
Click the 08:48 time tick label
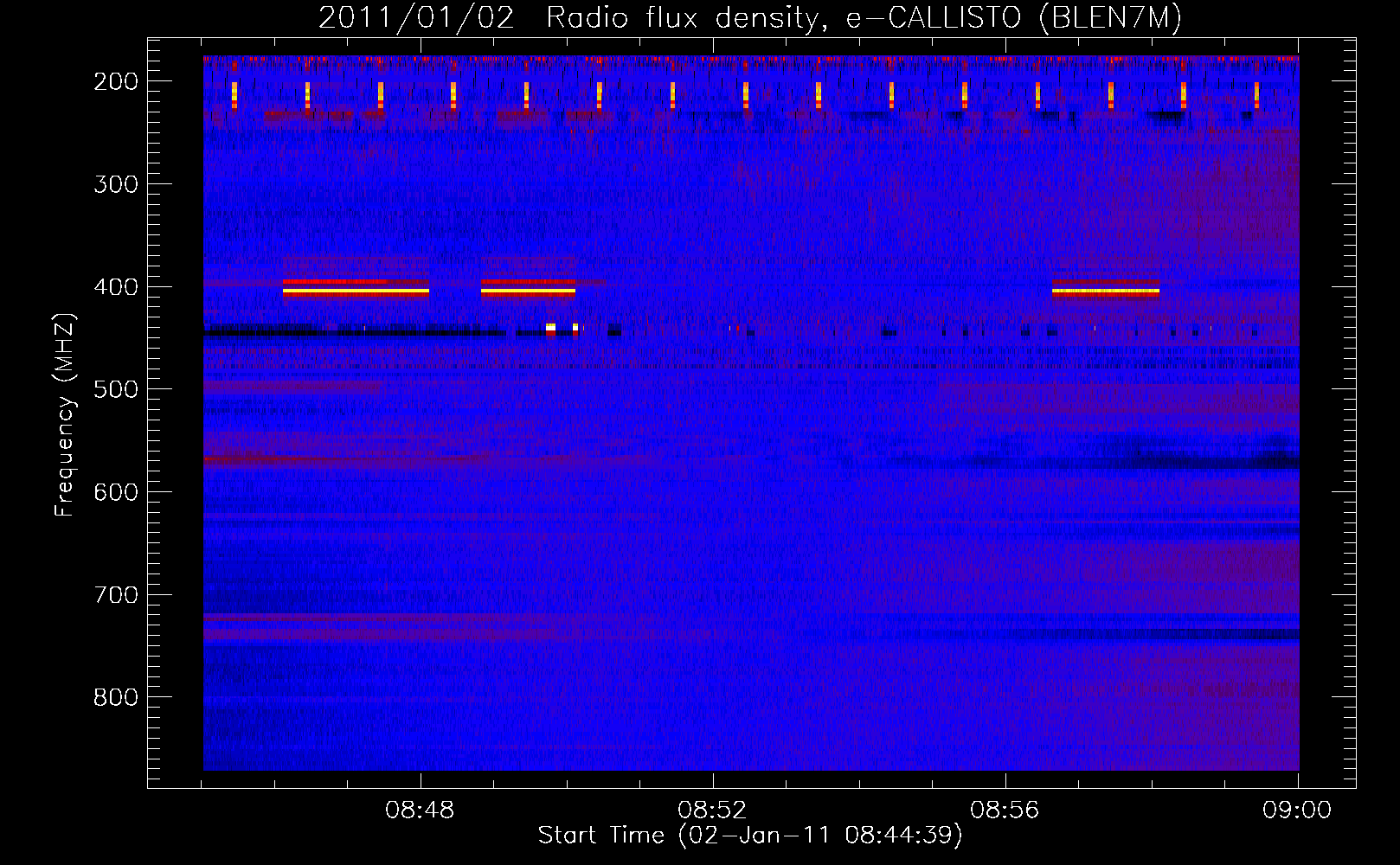(x=420, y=811)
